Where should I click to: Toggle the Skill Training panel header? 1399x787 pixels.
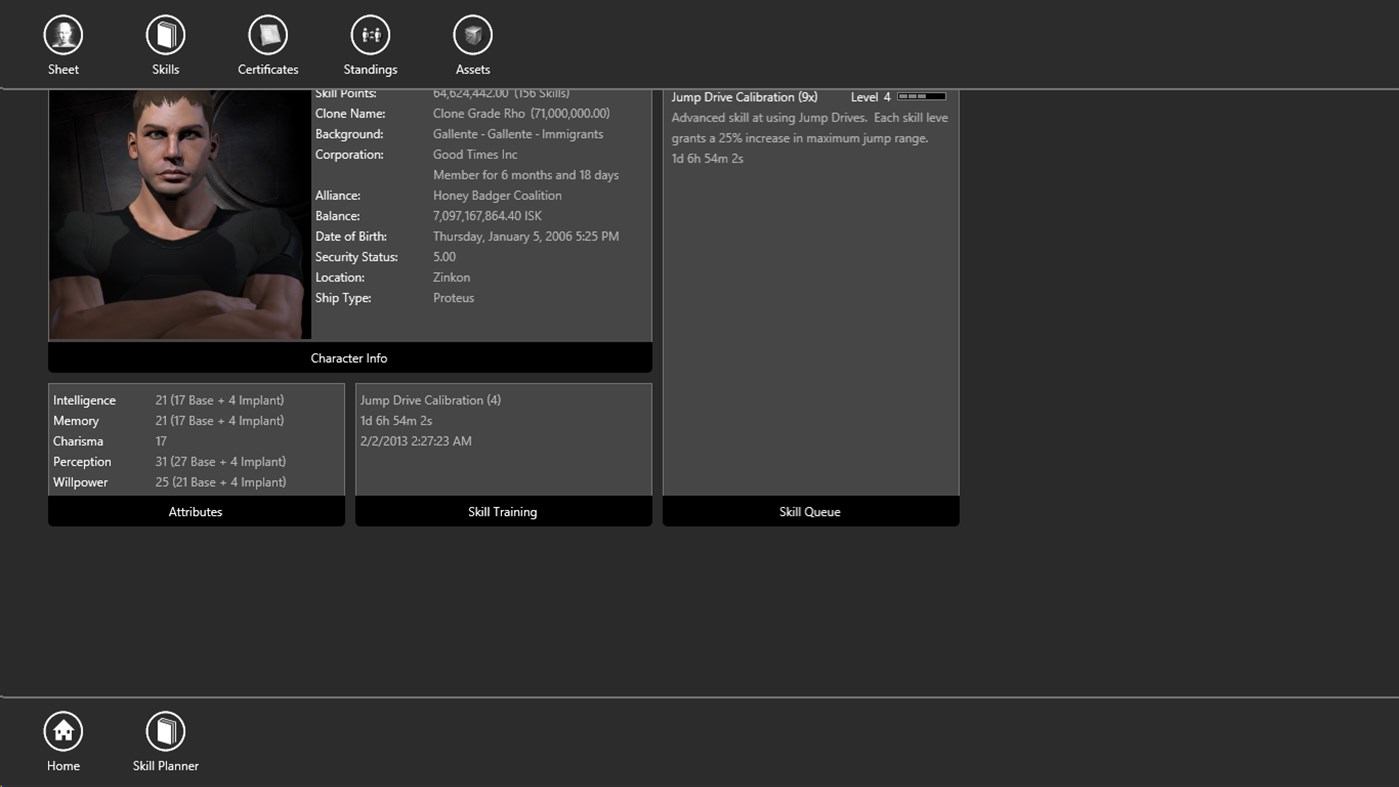[x=502, y=511]
